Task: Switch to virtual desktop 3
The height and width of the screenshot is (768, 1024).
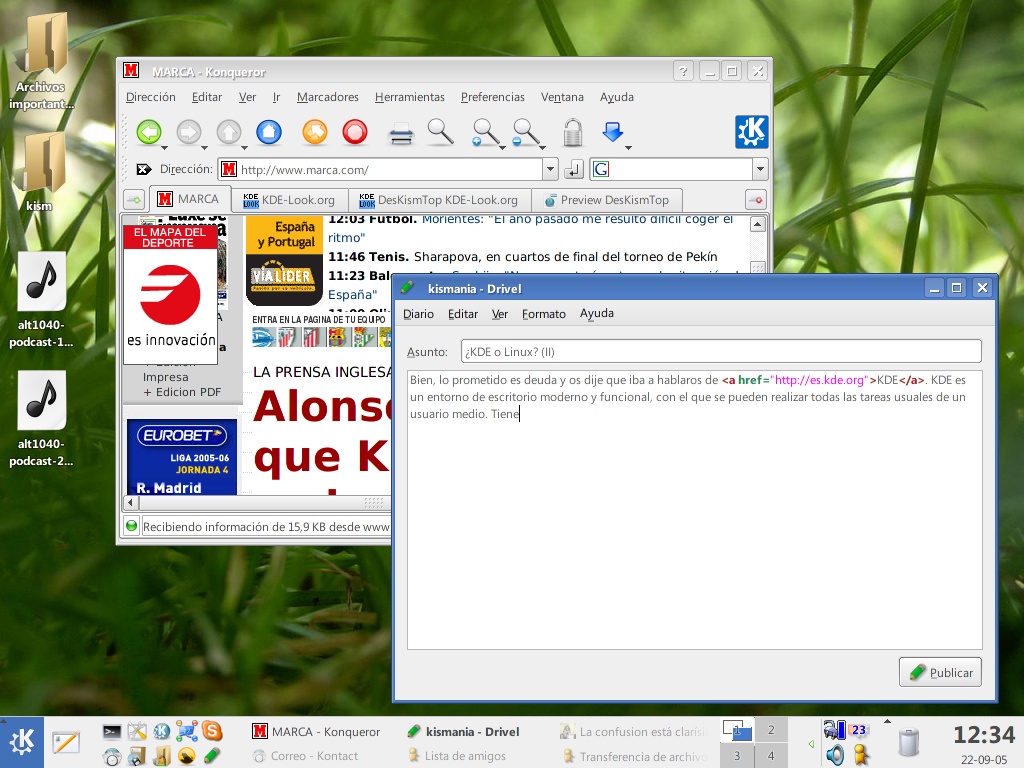Action: click(737, 756)
